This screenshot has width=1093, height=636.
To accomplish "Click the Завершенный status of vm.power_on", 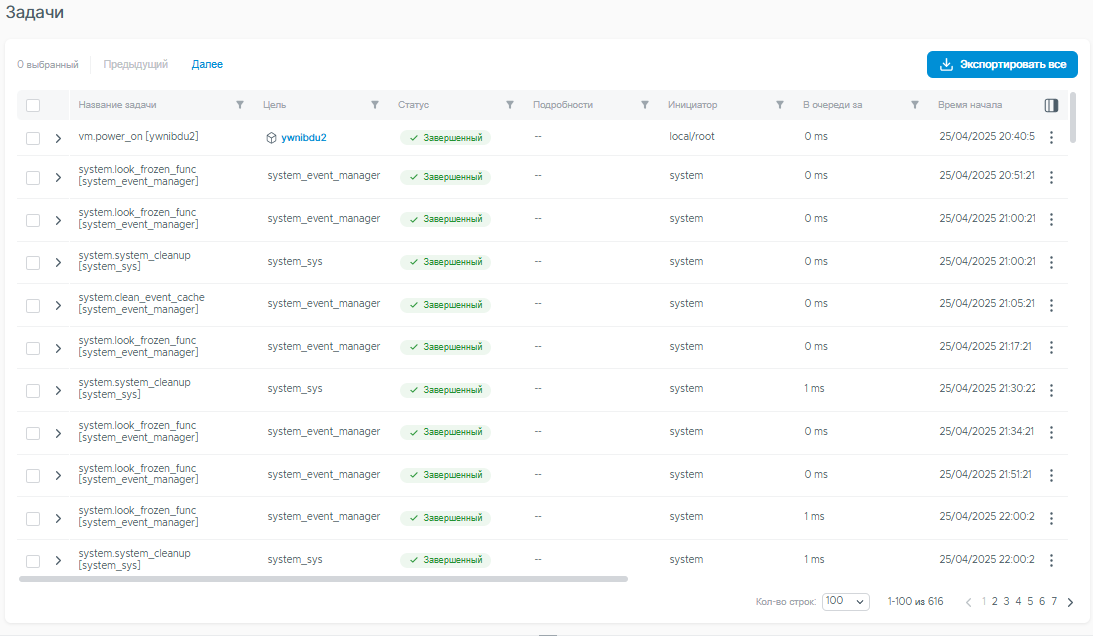I will pos(445,137).
